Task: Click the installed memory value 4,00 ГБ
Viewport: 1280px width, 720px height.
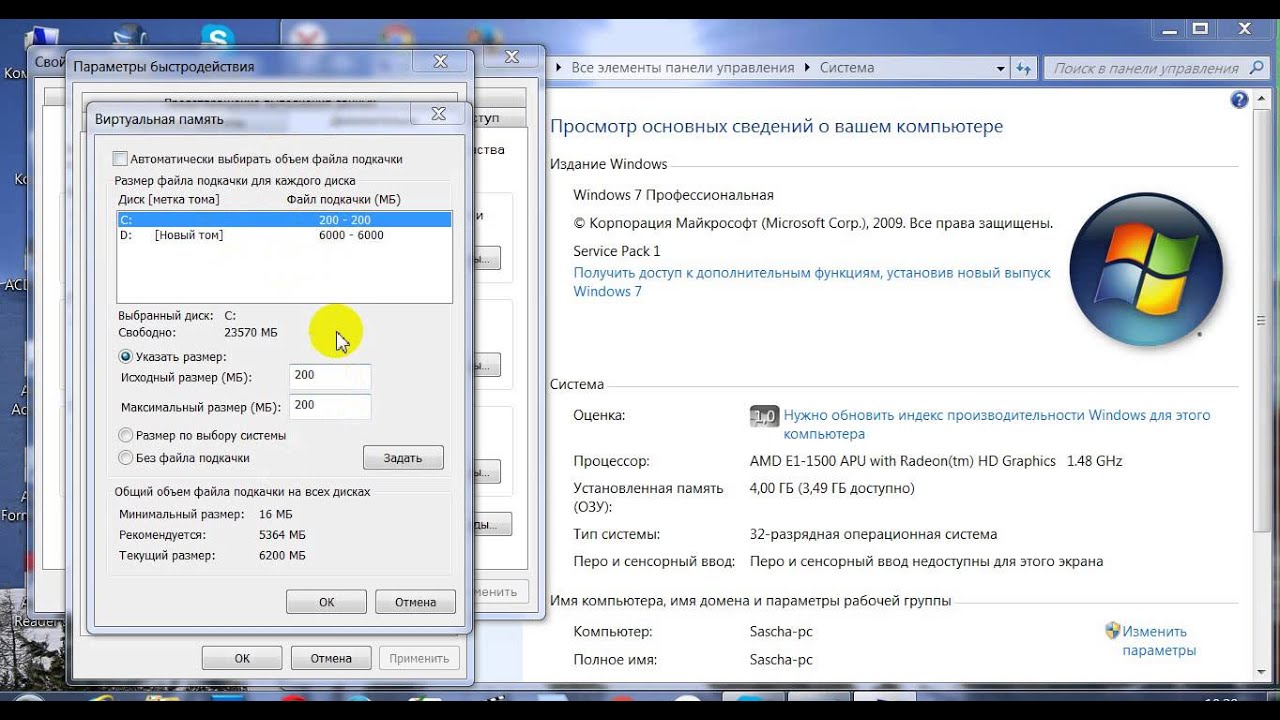Action: pyautogui.click(x=832, y=488)
